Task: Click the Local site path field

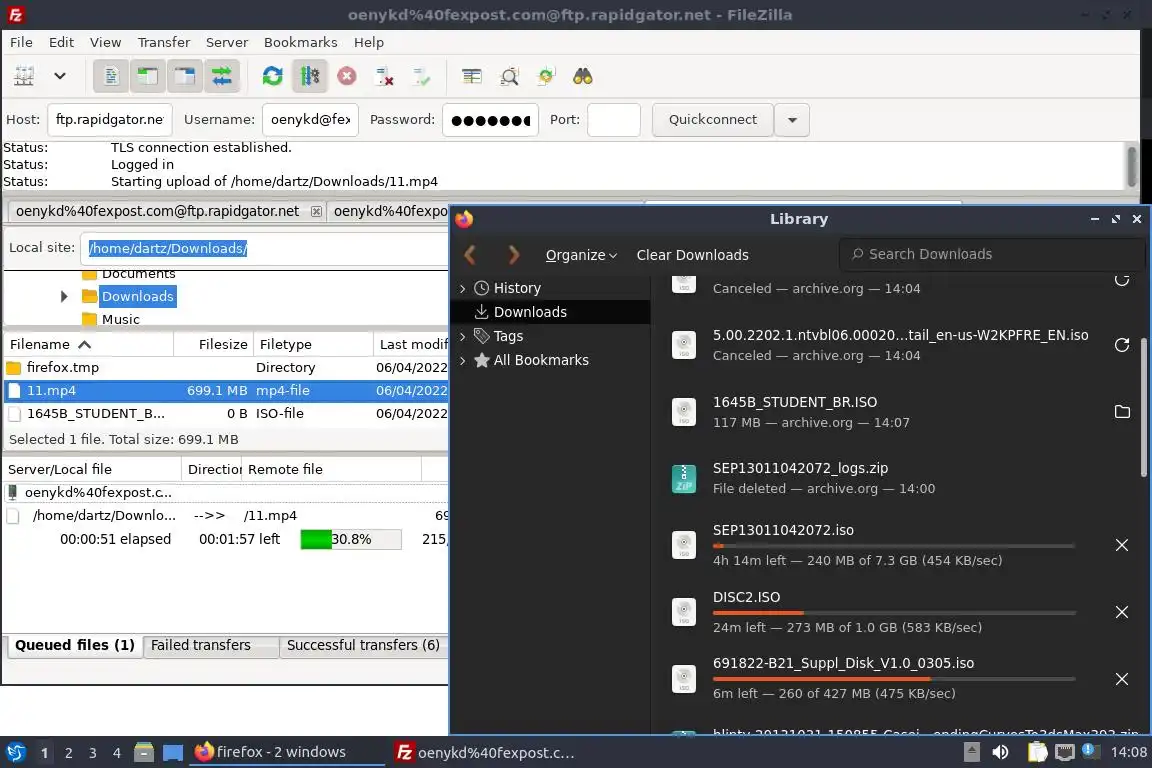Action: coord(264,248)
